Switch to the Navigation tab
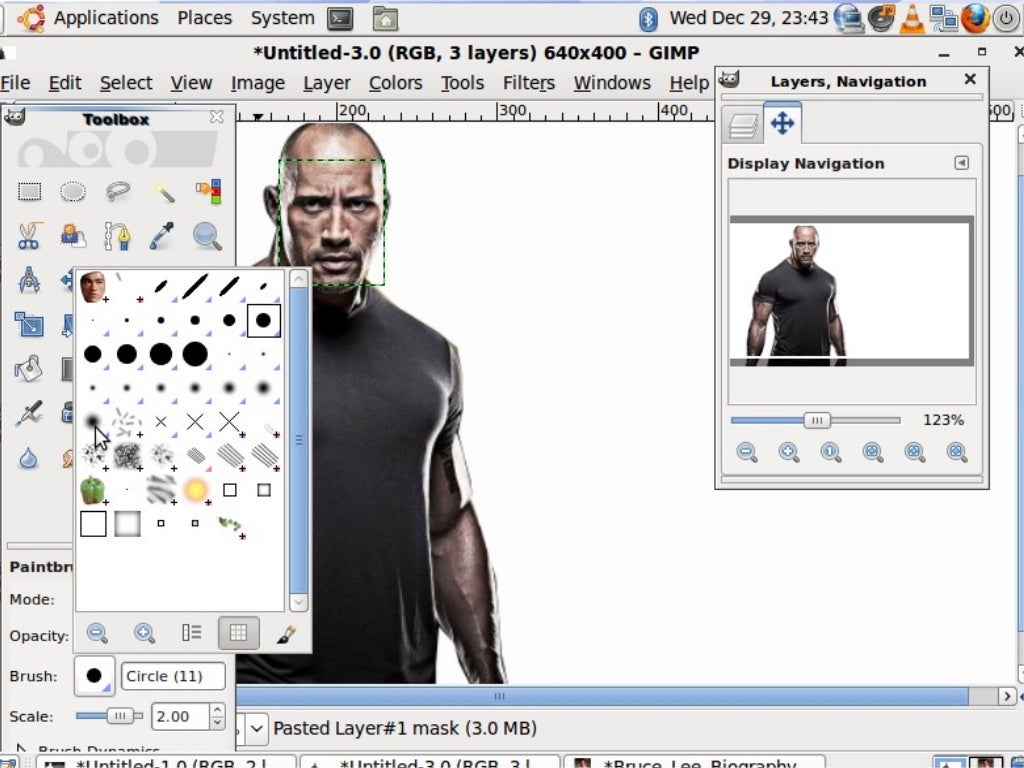This screenshot has width=1024, height=768. [782, 123]
